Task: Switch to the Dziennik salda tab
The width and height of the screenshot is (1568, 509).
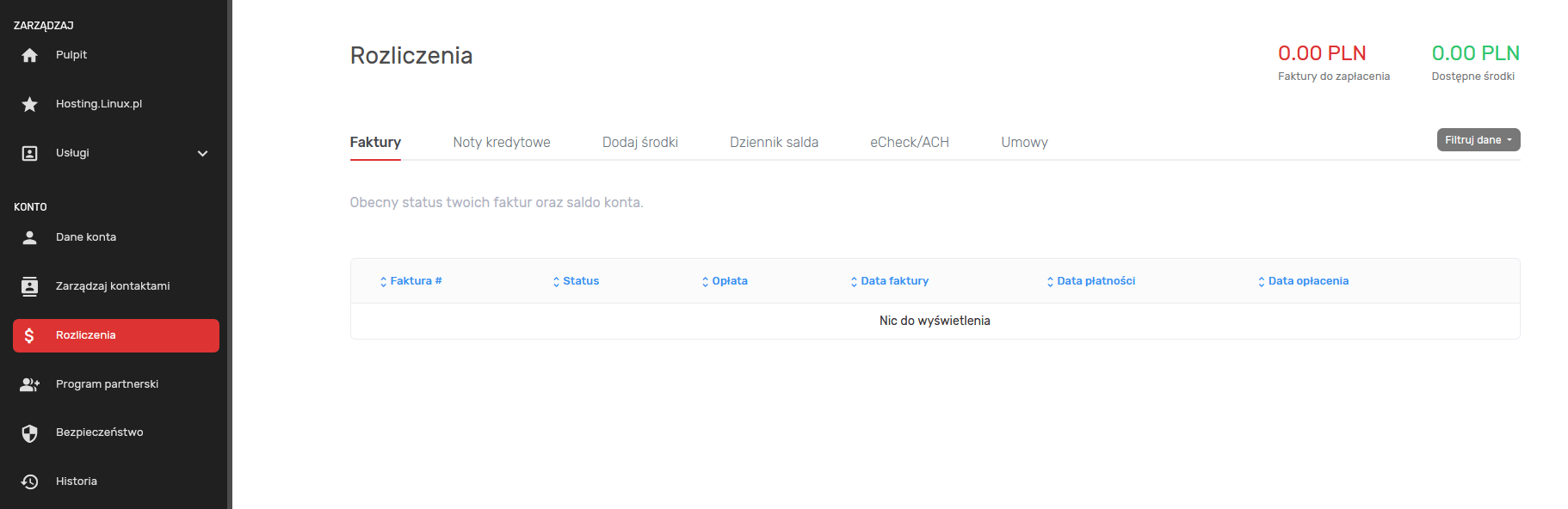Action: (775, 143)
